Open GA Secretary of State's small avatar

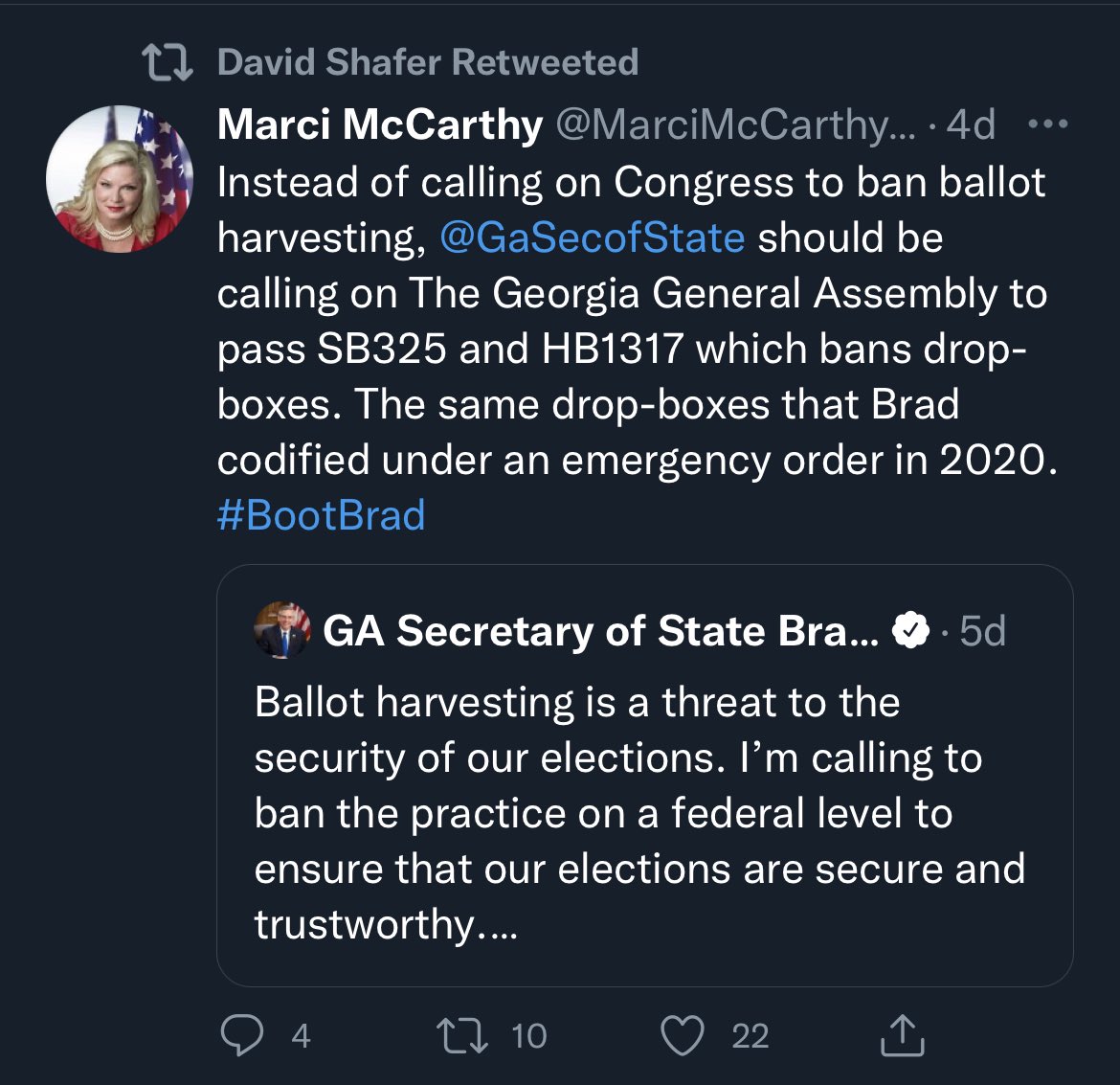282,630
